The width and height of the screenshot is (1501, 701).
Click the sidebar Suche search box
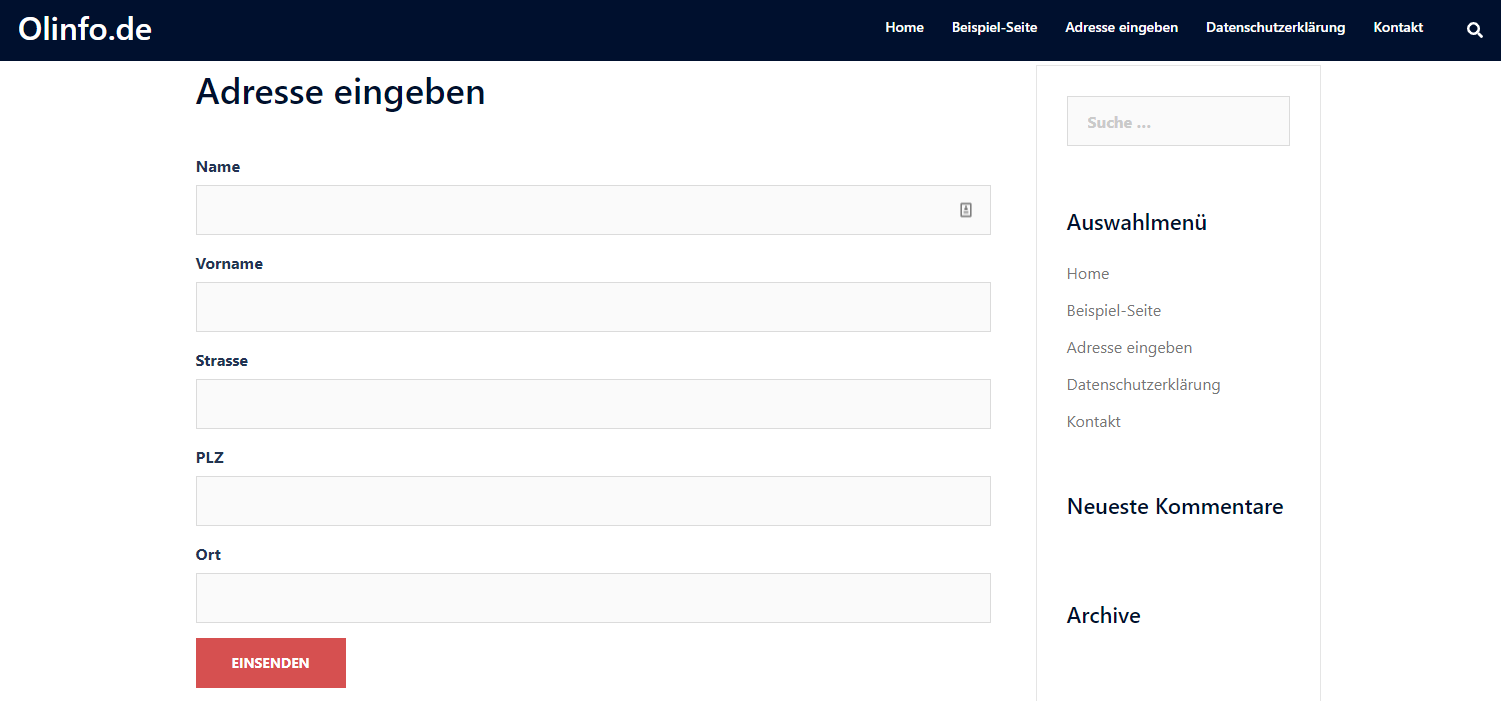(x=1178, y=121)
